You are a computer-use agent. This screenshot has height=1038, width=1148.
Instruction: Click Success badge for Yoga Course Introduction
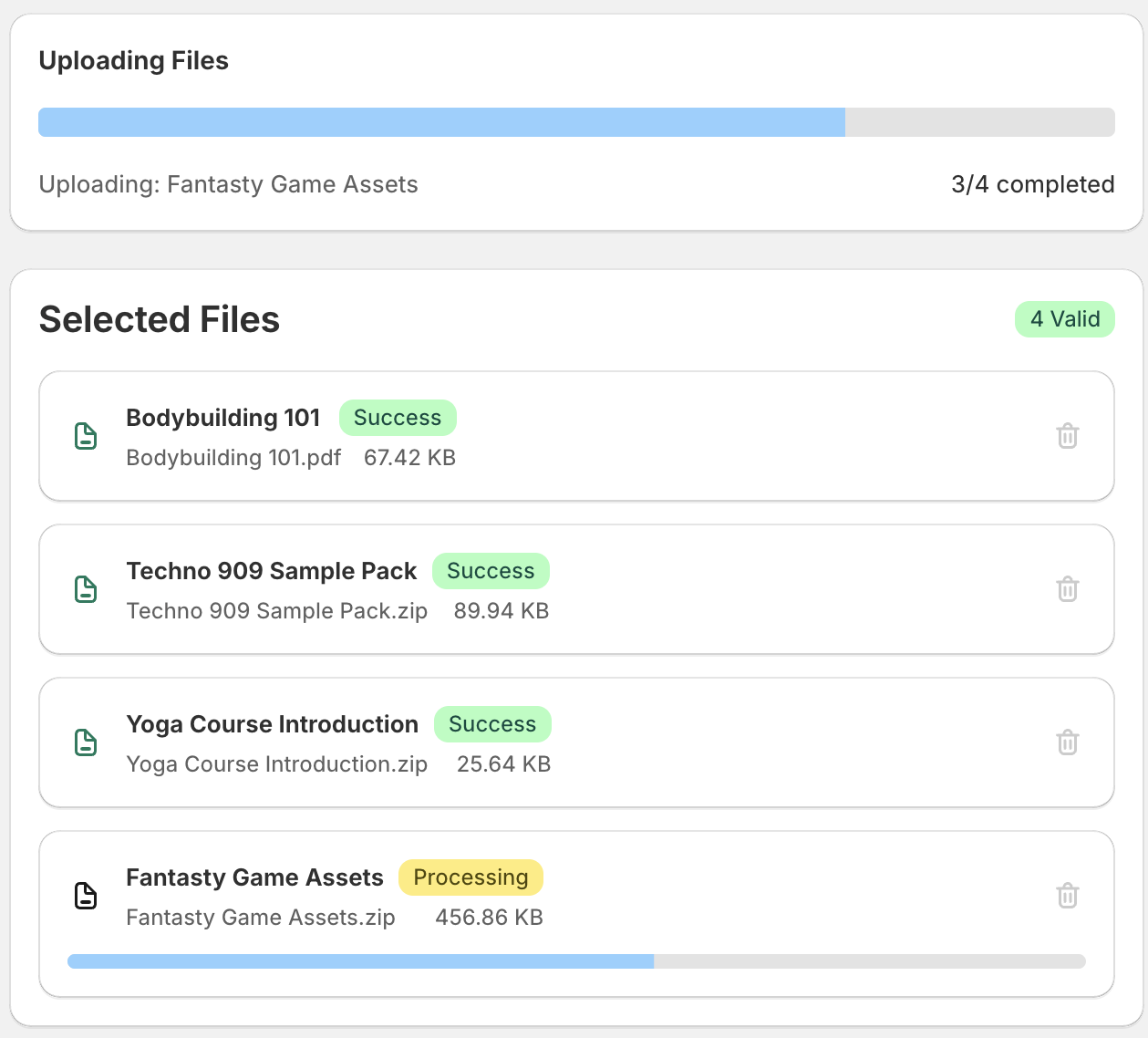pos(492,724)
